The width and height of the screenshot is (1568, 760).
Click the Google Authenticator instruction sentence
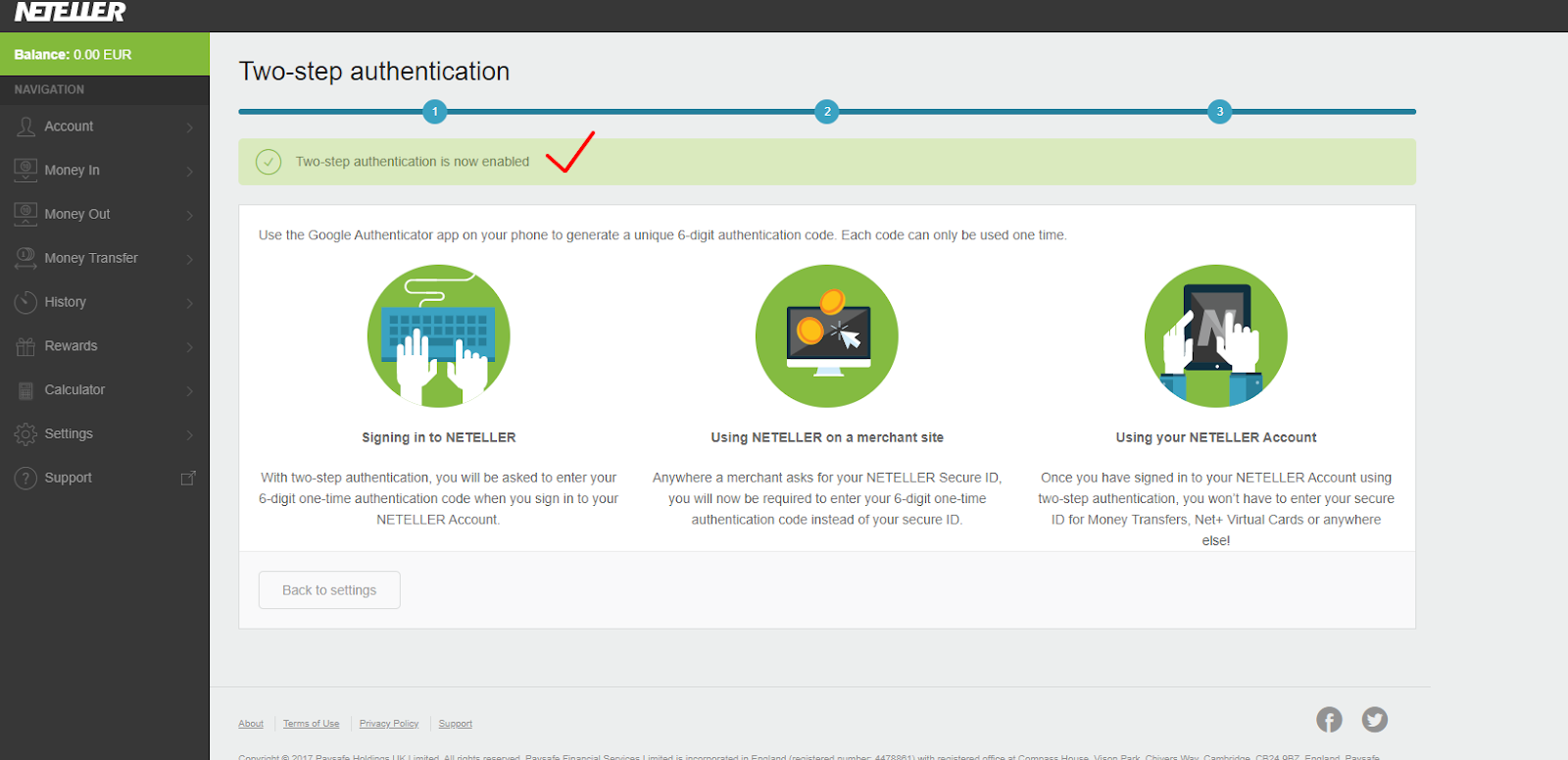[x=662, y=235]
